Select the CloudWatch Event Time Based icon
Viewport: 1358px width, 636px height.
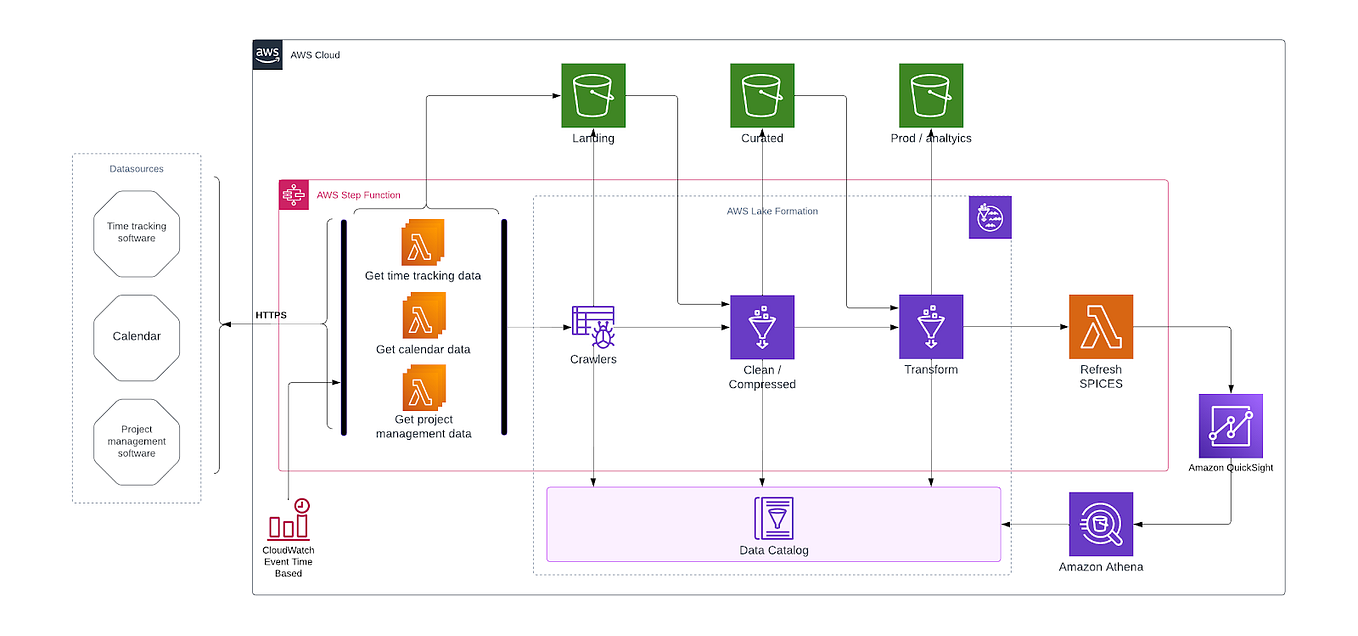tap(288, 521)
